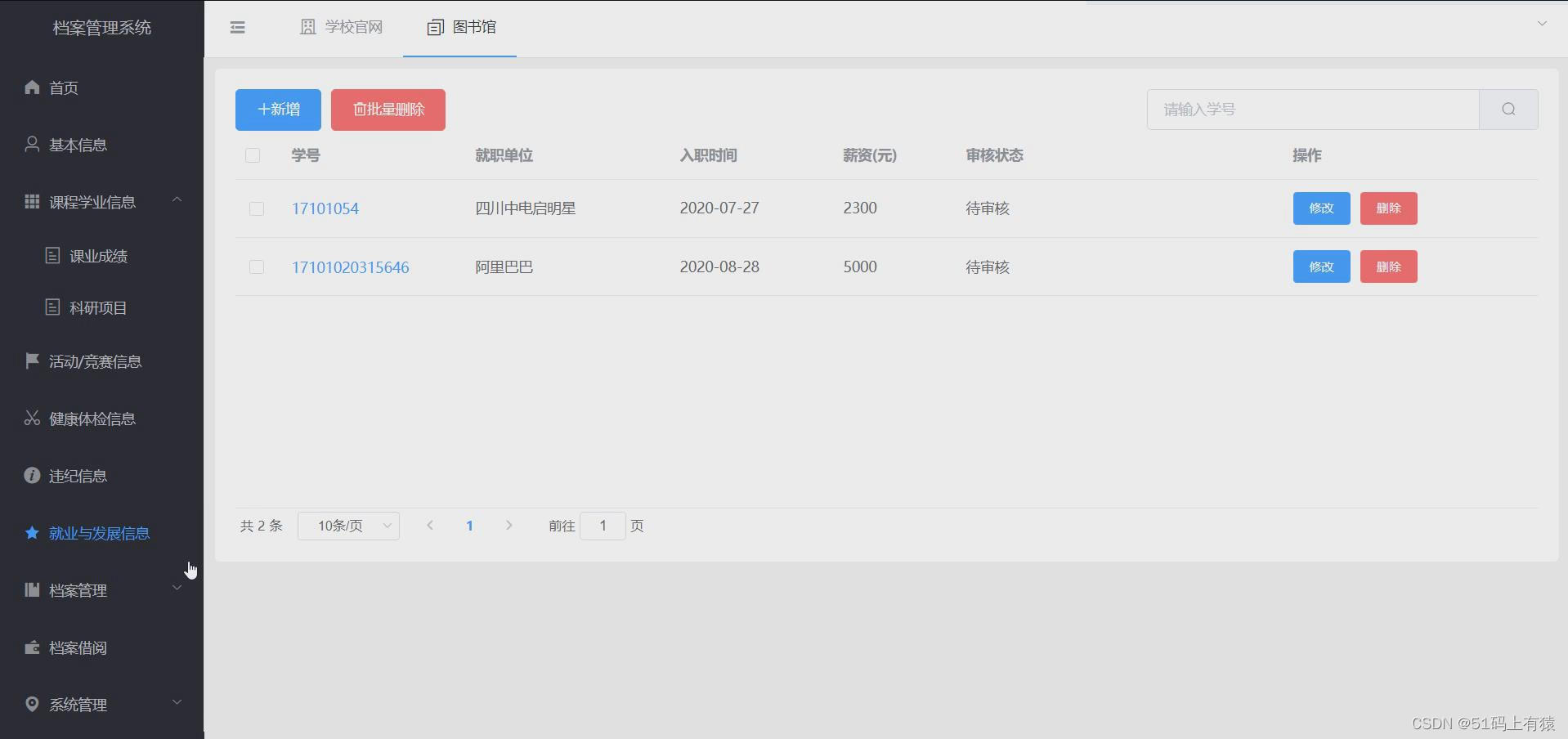Click the flag icon beside 活动/竞赛信息
1568x739 pixels.
click(32, 361)
